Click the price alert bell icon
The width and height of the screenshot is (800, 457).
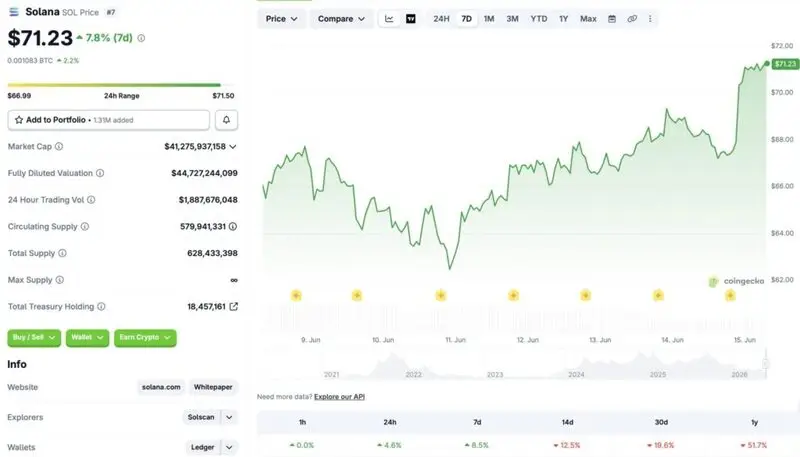coord(226,120)
